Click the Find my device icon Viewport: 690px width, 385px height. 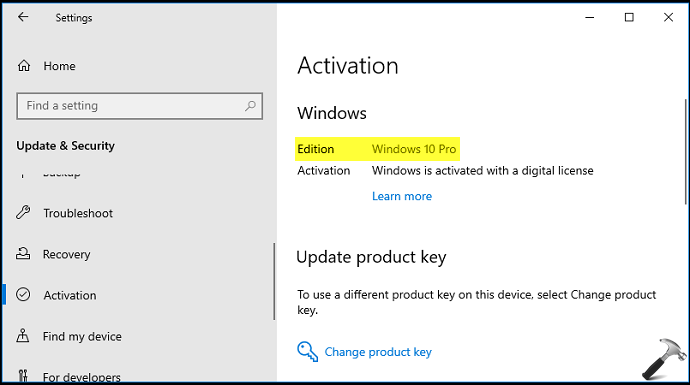point(23,336)
